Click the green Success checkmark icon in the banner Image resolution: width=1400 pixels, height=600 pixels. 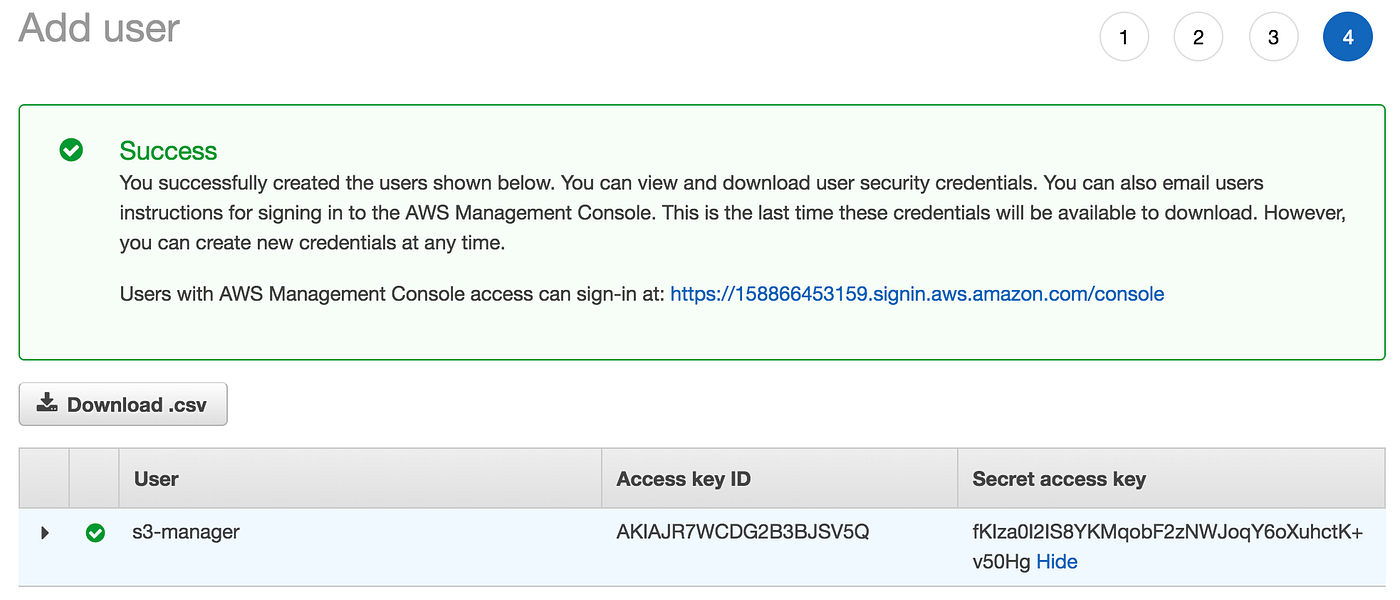tap(71, 150)
